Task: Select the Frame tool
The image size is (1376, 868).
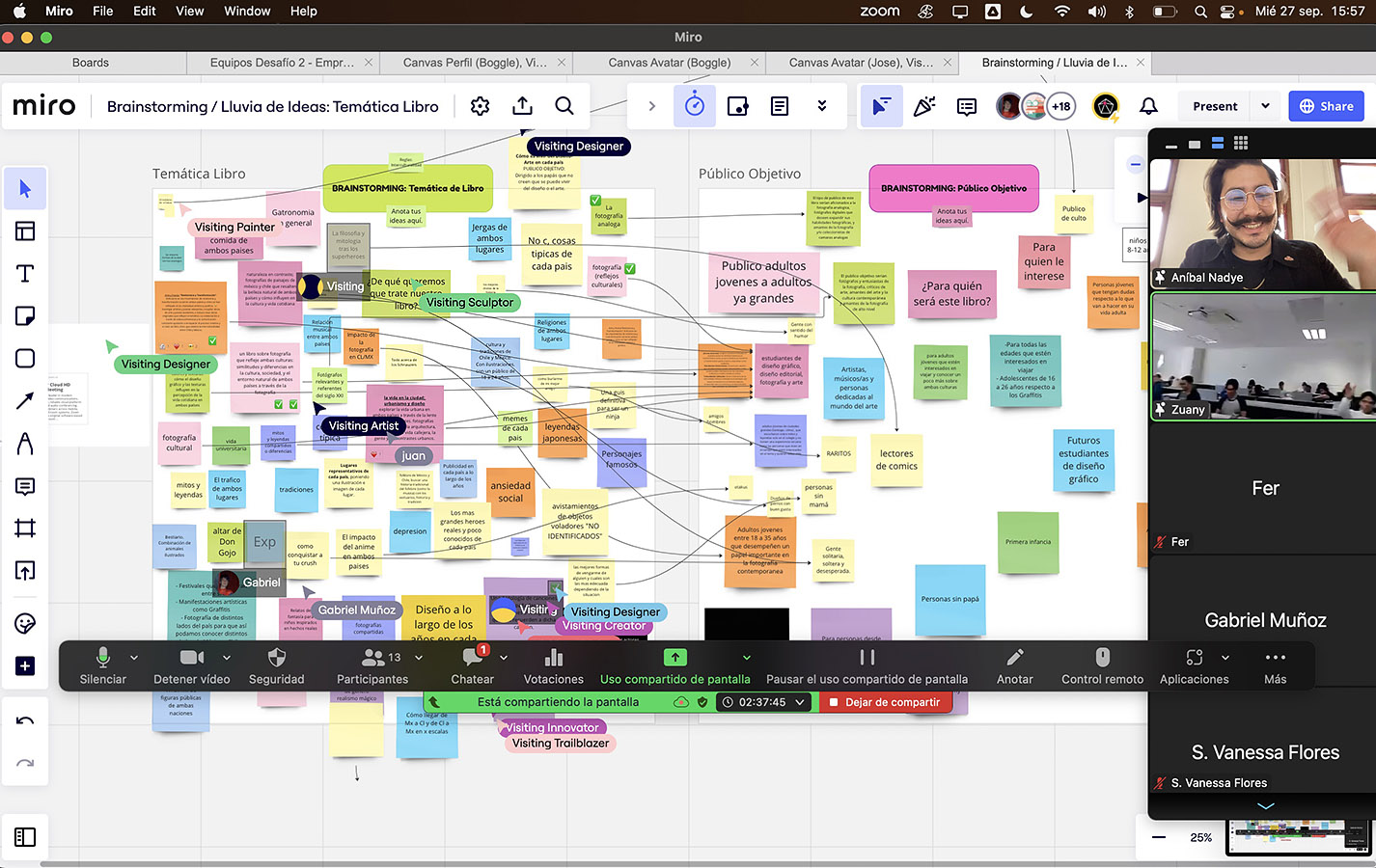Action: (x=25, y=529)
